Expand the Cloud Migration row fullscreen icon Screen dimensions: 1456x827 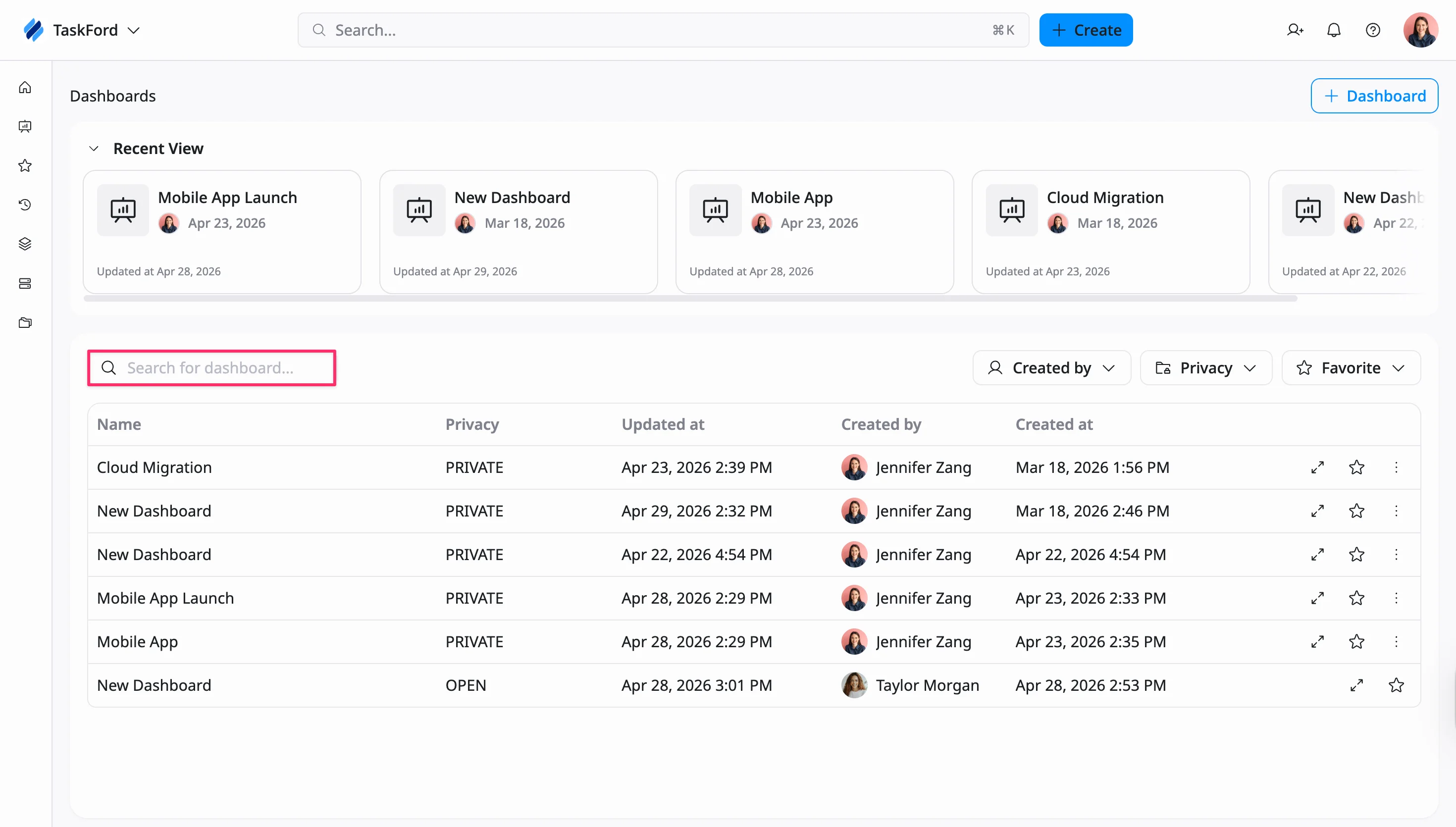pos(1317,467)
